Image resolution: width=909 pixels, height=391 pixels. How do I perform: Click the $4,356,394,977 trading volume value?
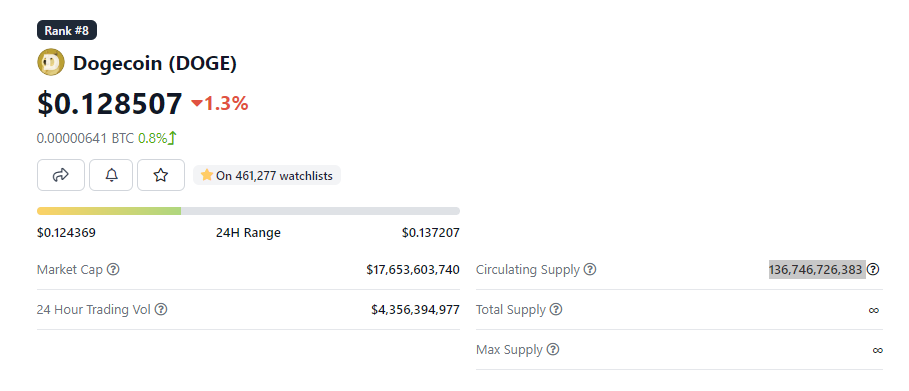(x=415, y=310)
